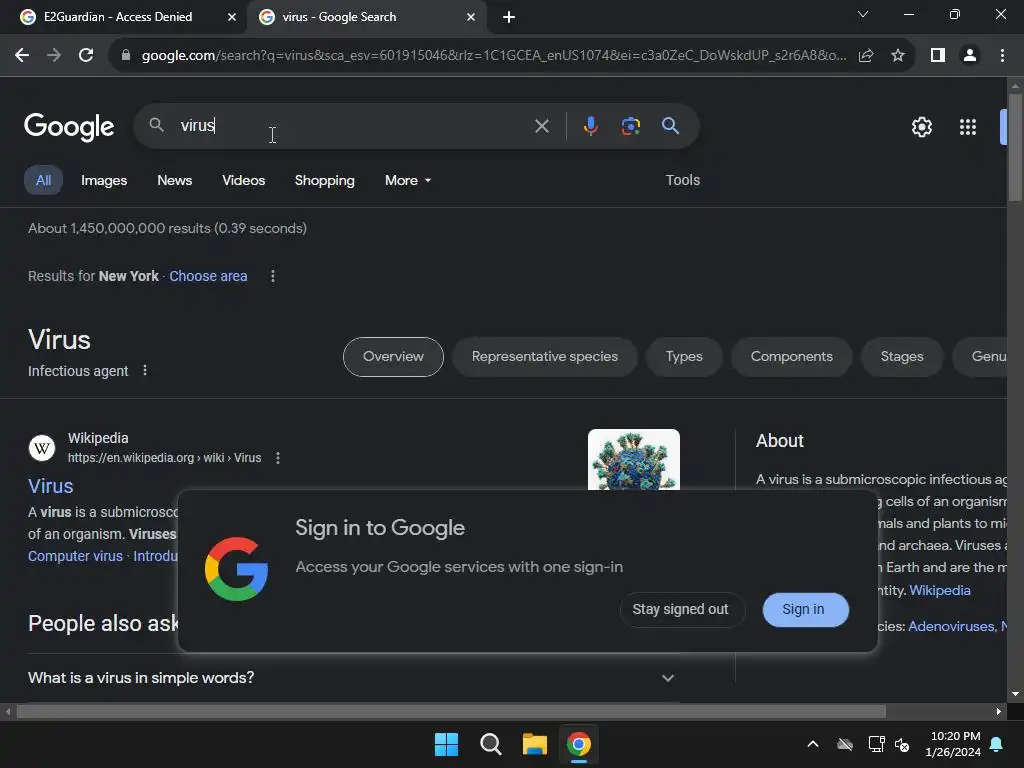This screenshot has height=768, width=1024.
Task: Open the muted volume icon in the tray
Action: (902, 744)
